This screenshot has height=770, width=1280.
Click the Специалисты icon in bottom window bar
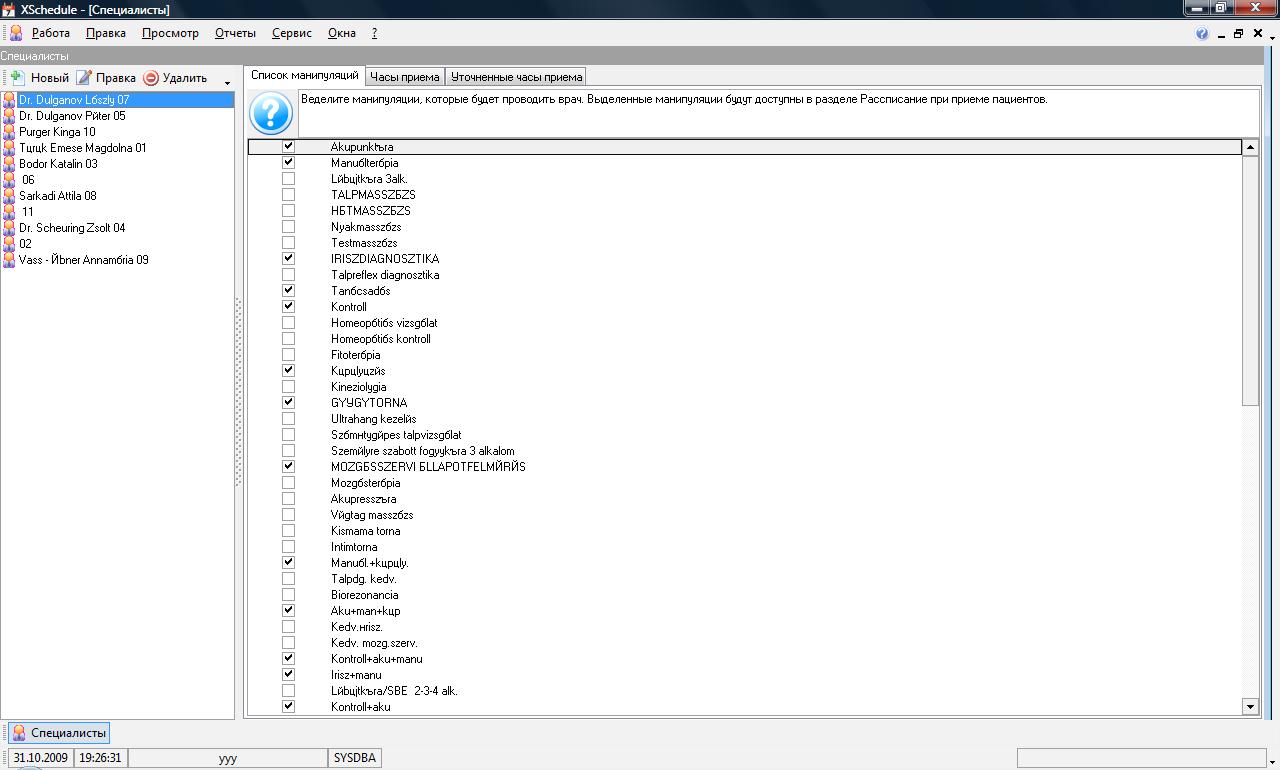tap(18, 733)
